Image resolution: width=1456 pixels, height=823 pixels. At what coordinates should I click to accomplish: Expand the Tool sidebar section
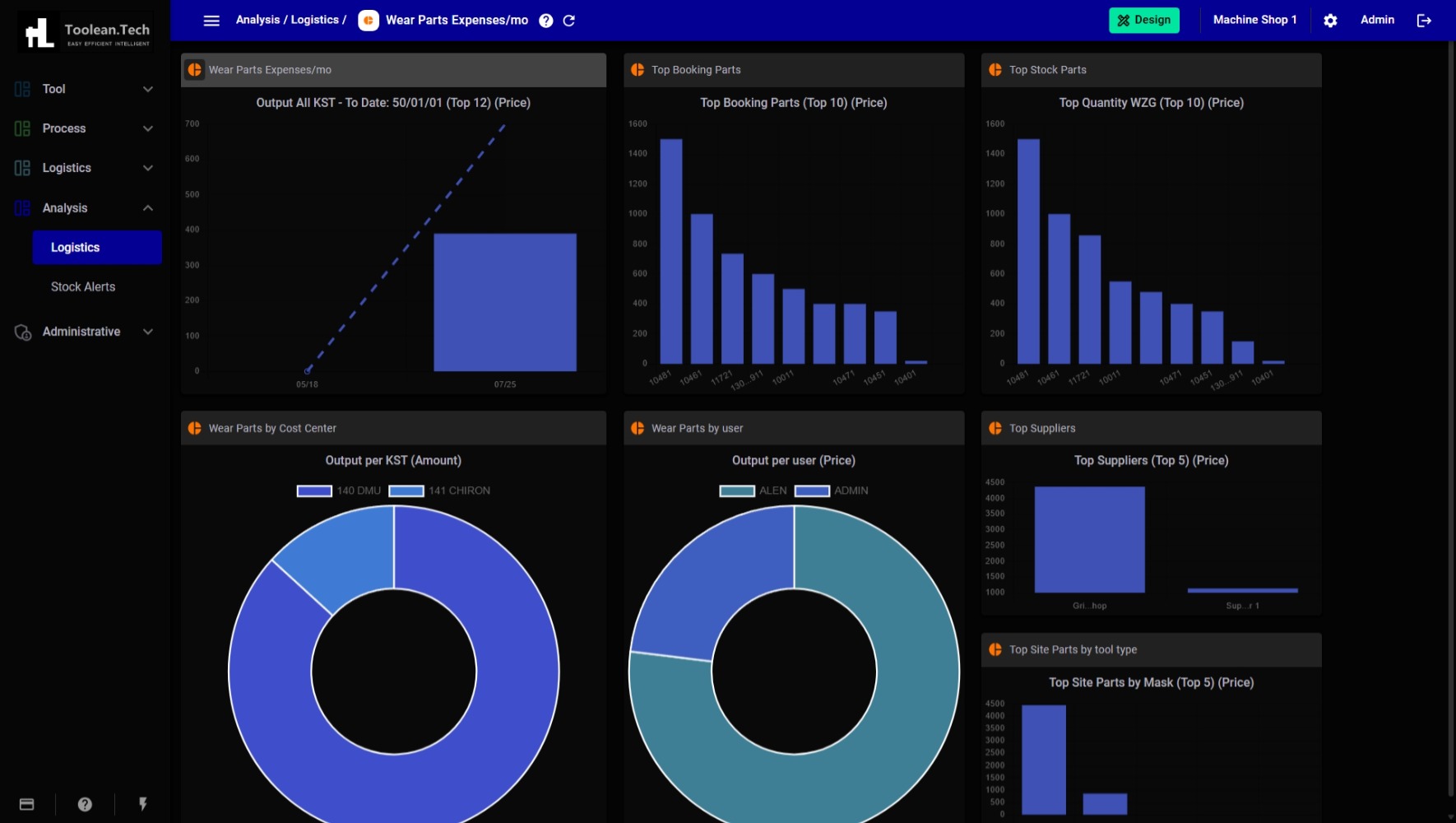coord(82,89)
